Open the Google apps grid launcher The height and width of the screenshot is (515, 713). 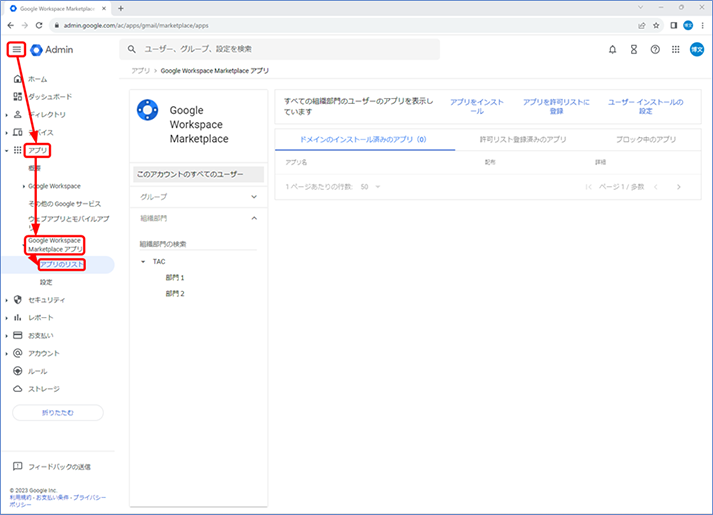click(676, 50)
